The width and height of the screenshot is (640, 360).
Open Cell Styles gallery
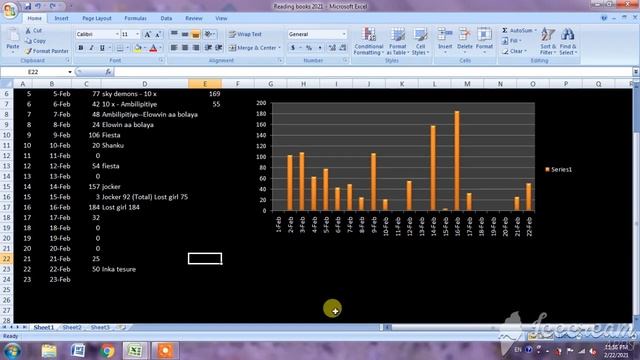pos(420,41)
